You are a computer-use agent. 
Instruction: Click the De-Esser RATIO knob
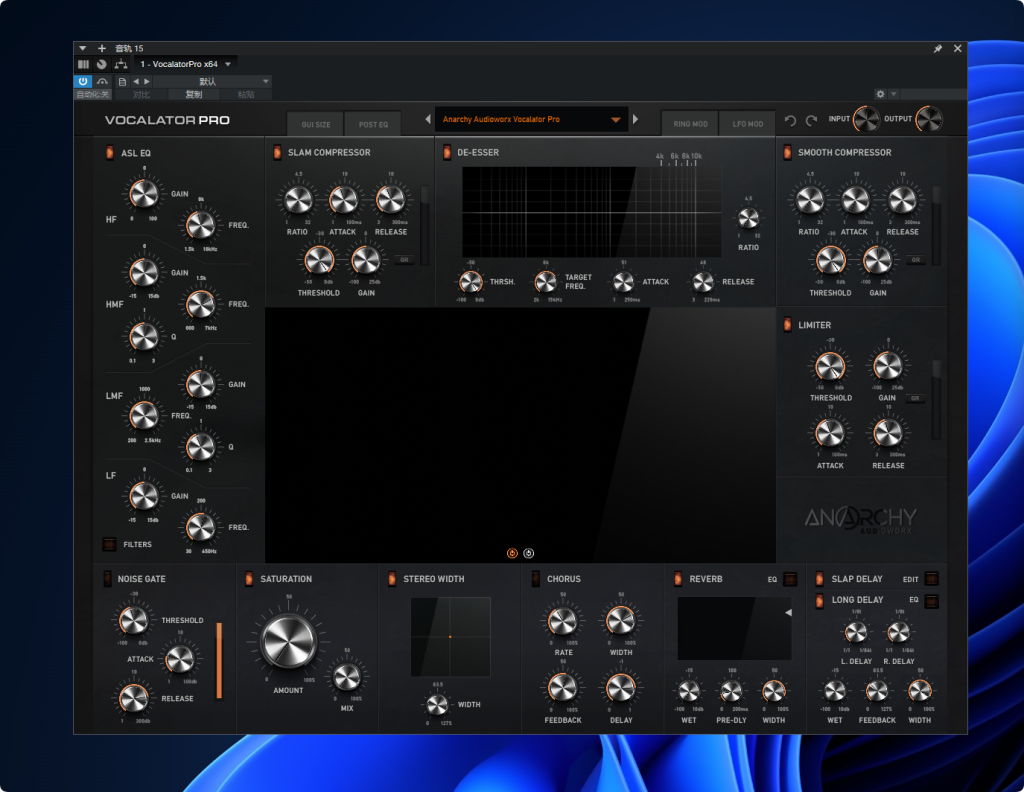(748, 218)
